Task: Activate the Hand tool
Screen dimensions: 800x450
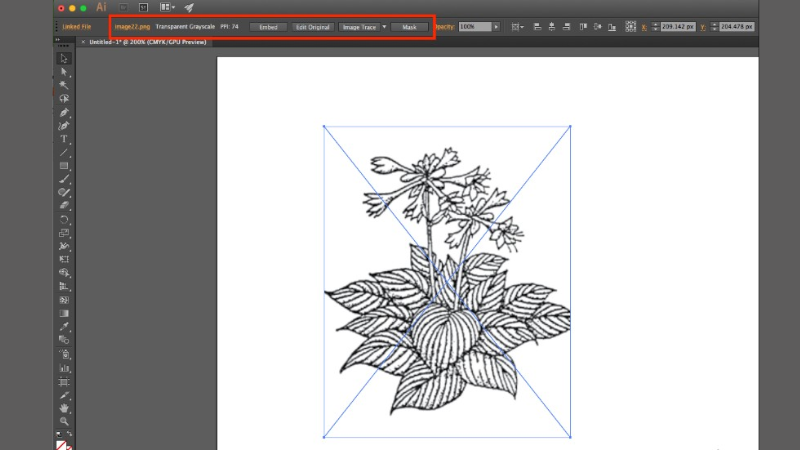Action: tap(64, 408)
